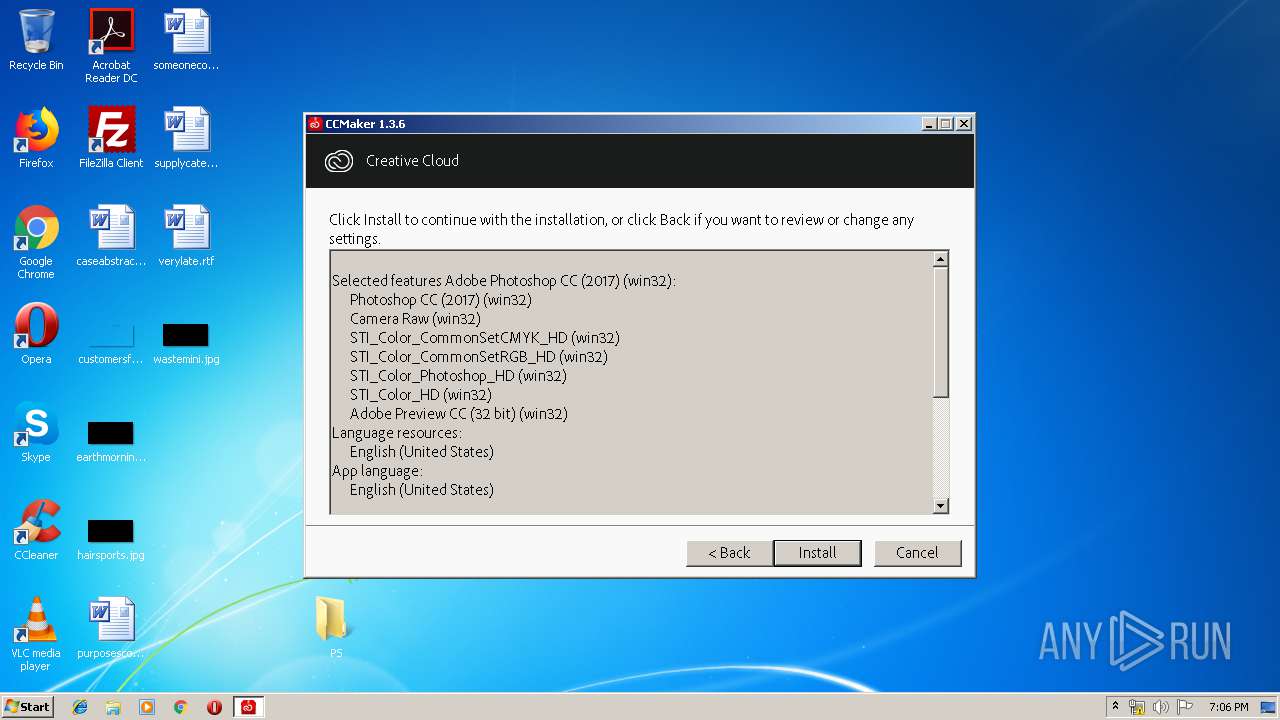
Task: Launch FileZilla Client shortcut
Action: [111, 138]
